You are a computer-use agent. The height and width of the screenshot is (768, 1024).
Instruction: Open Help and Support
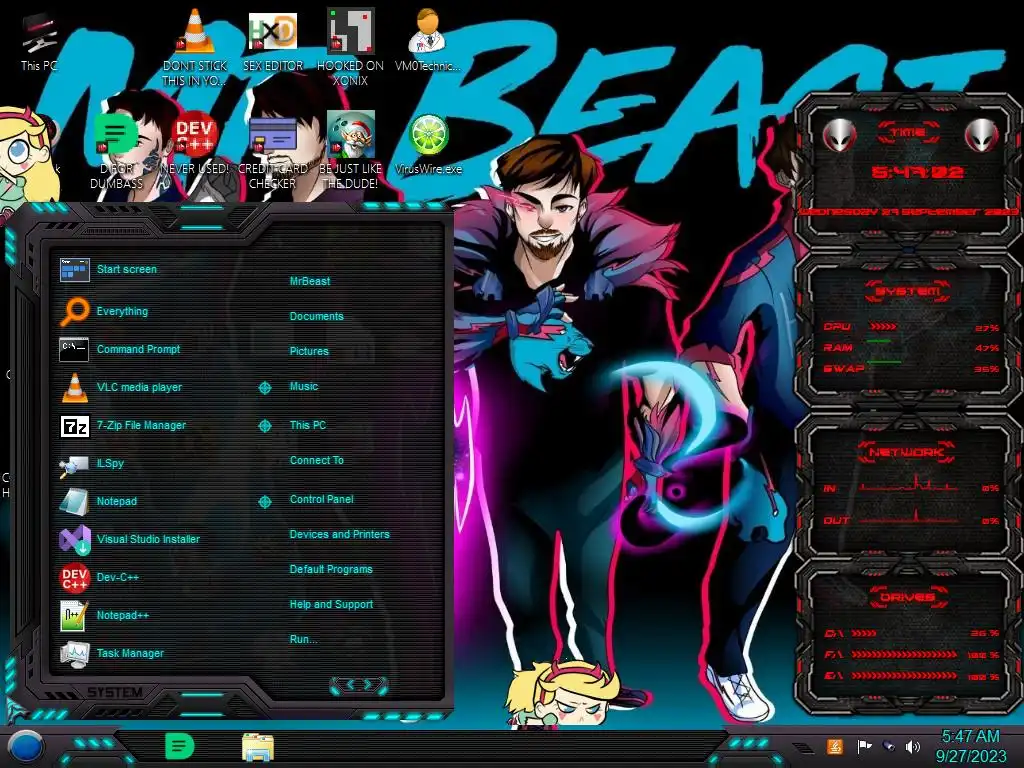(331, 605)
